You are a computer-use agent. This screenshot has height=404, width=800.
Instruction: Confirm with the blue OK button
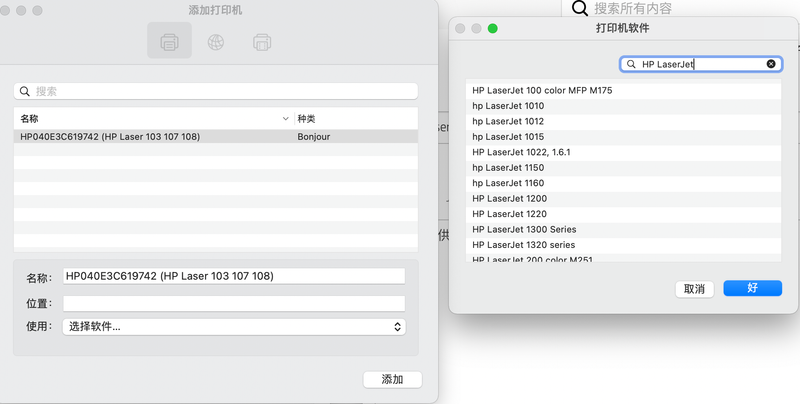click(x=752, y=288)
